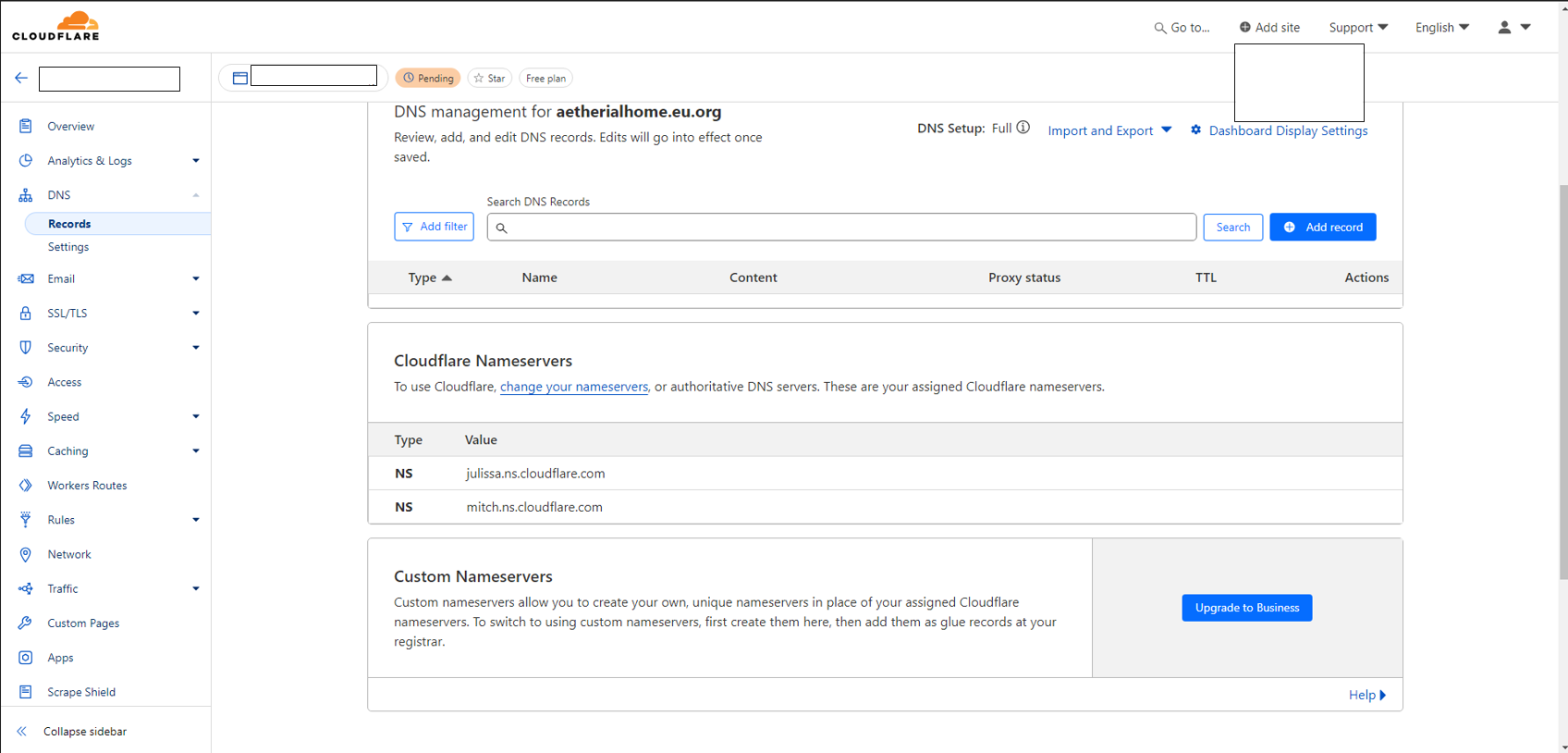The height and width of the screenshot is (753, 1568).
Task: Open the change your nameservers link
Action: (x=574, y=387)
